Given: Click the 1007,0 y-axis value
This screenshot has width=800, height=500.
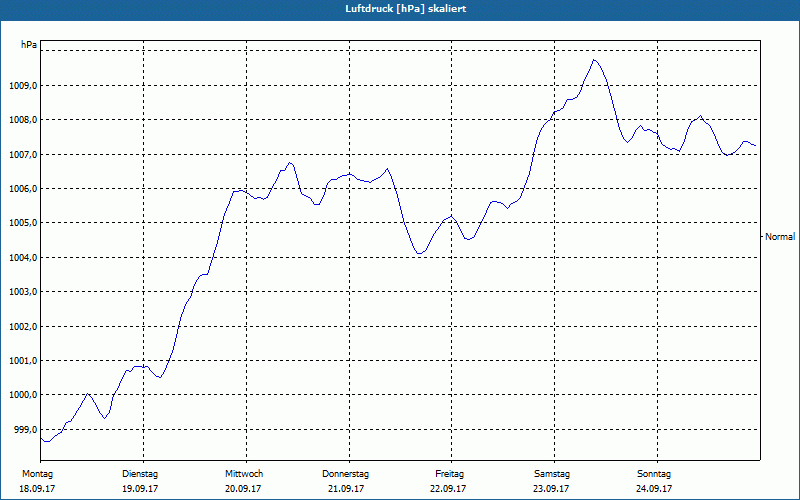Looking at the screenshot, I should click(x=23, y=155).
